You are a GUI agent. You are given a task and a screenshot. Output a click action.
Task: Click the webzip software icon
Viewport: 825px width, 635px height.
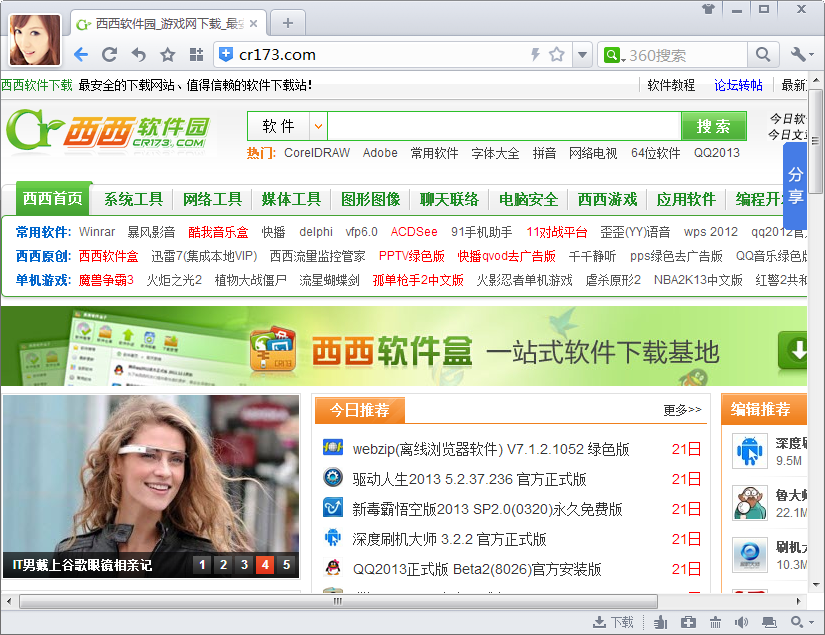(333, 448)
